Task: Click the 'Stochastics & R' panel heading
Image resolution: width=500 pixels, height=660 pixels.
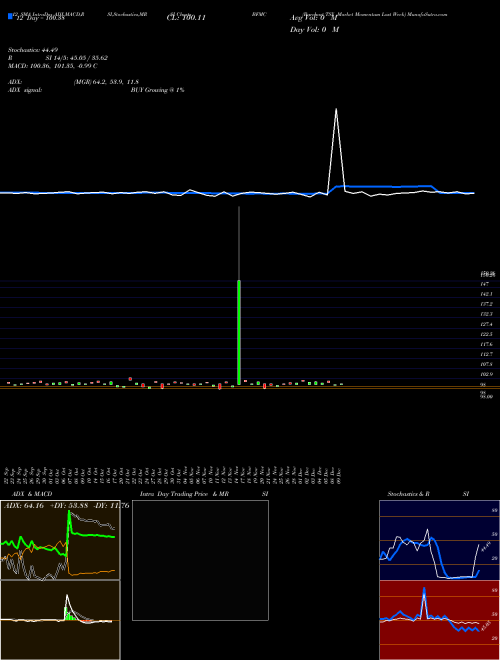Action: pos(409,494)
